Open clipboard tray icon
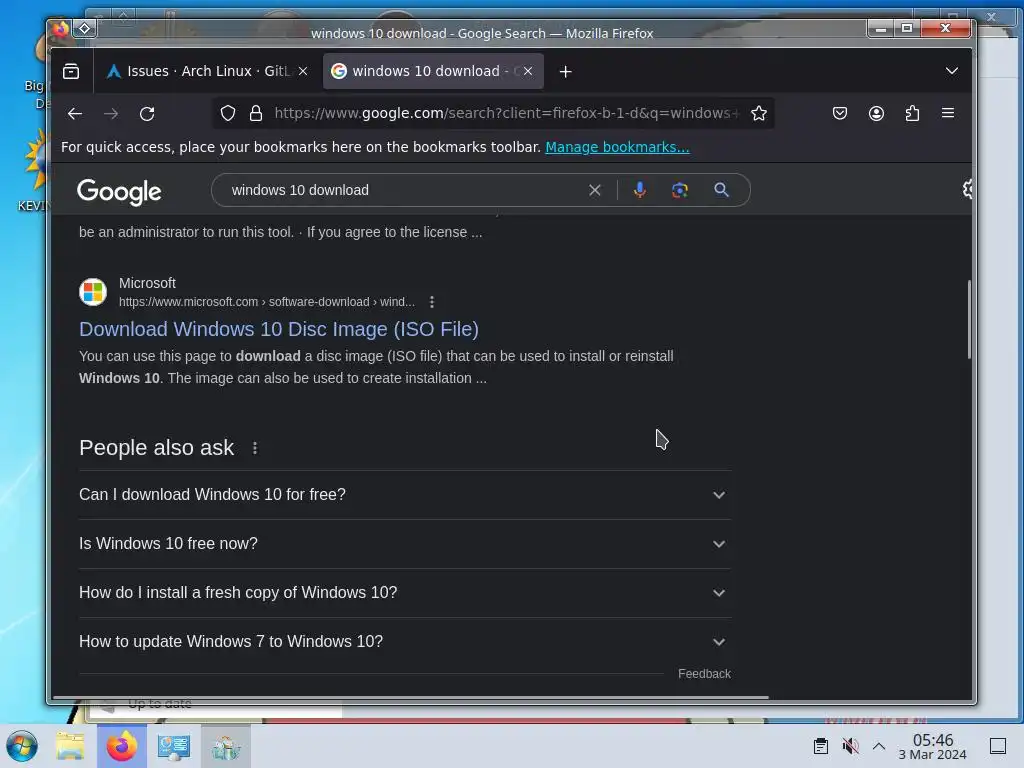This screenshot has height=768, width=1024. [821, 746]
